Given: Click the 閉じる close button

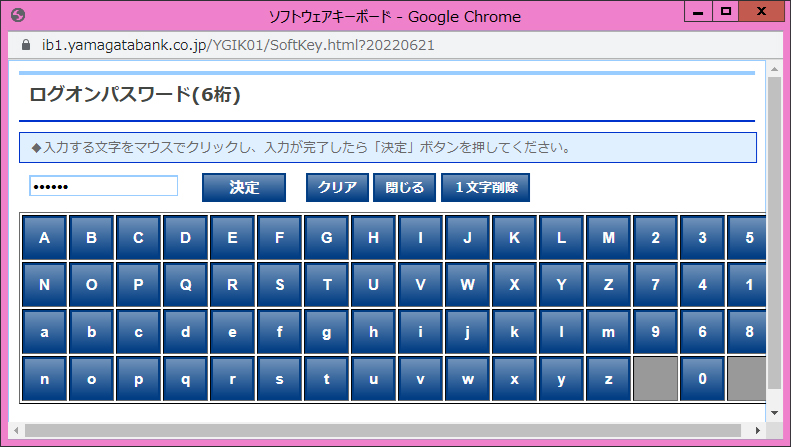Looking at the screenshot, I should [404, 188].
